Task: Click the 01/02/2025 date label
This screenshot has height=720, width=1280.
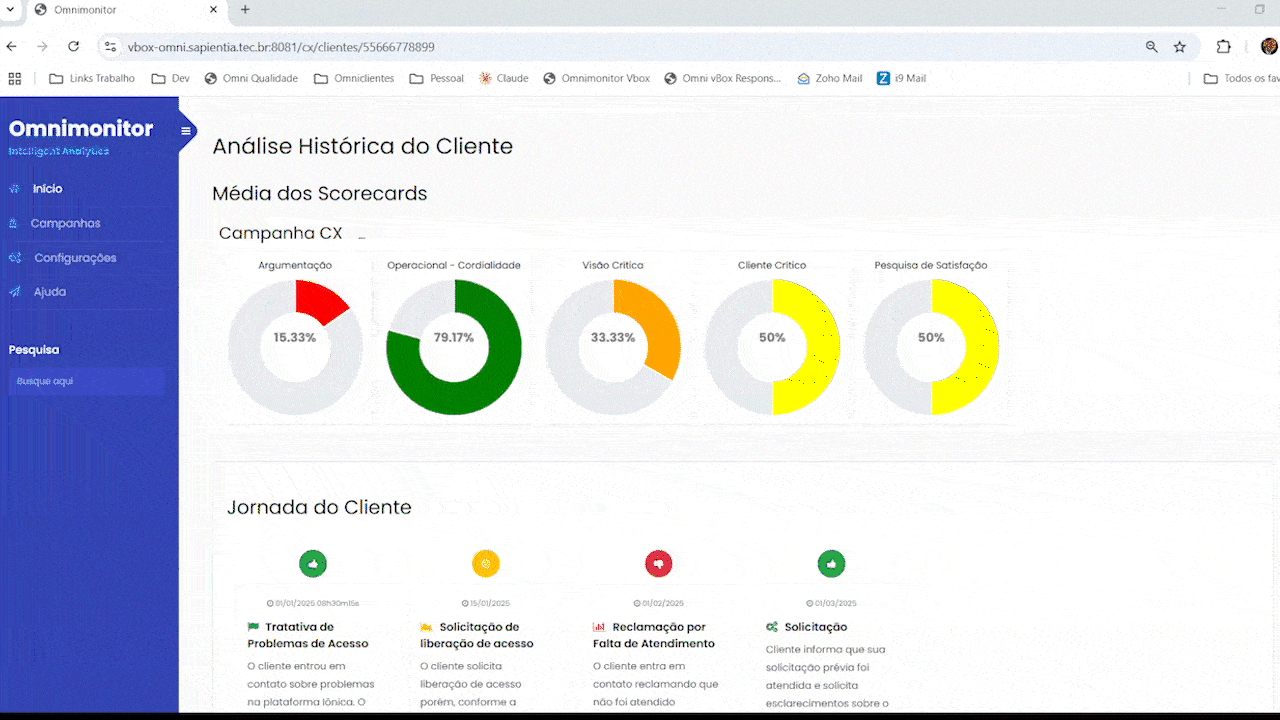Action: pos(659,604)
